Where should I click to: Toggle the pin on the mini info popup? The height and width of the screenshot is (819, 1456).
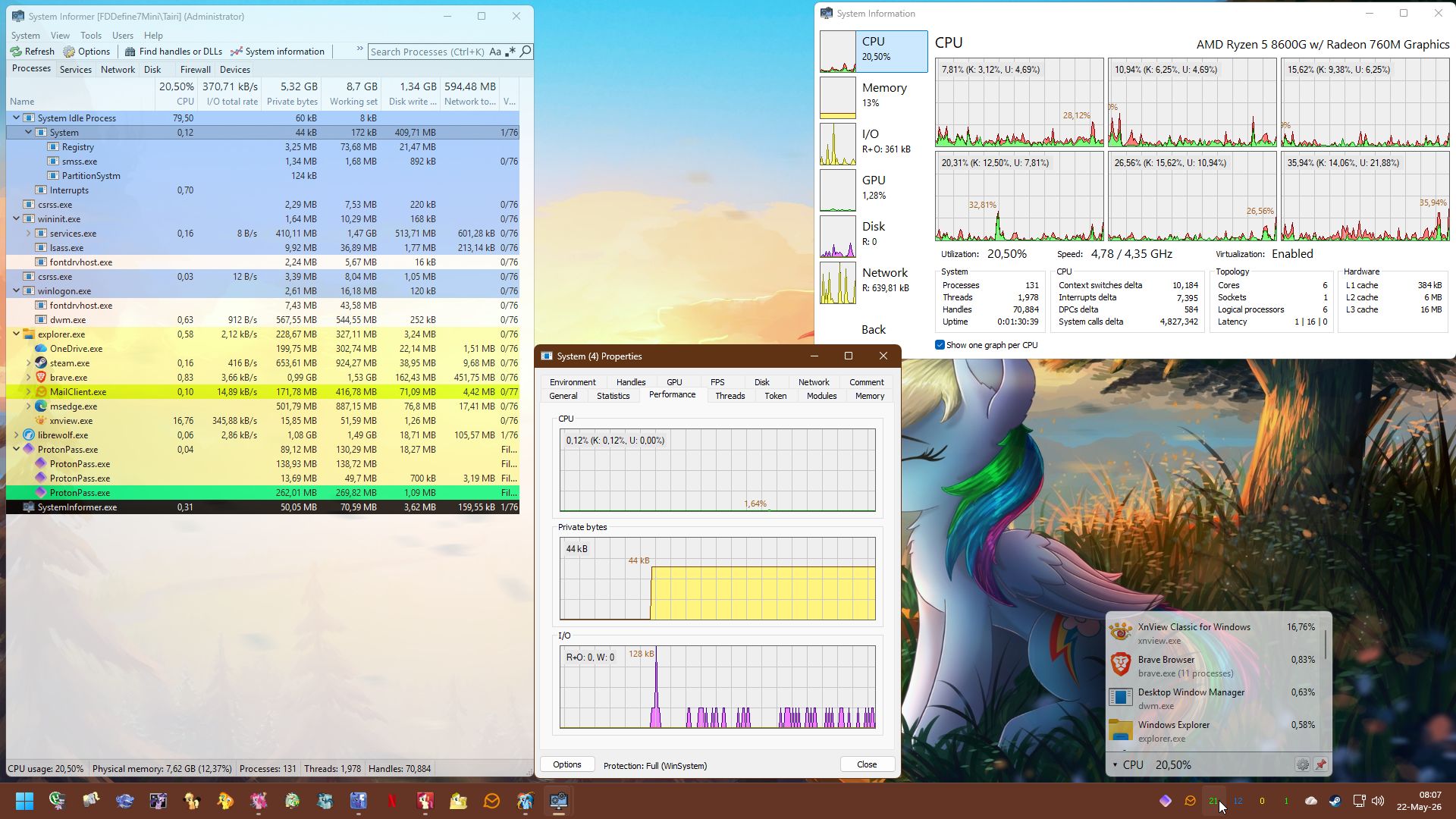click(1321, 764)
